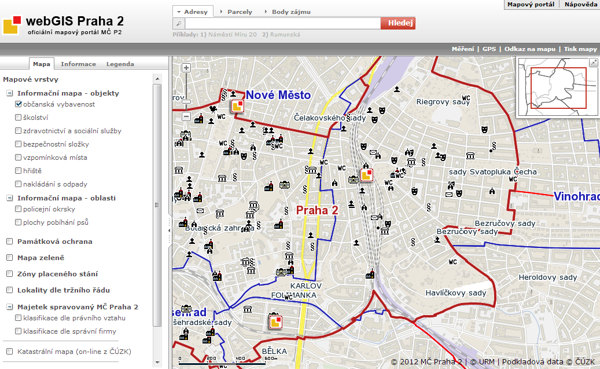
Task: Click the Praha 2 marker near Nové Město
Action: coord(237,106)
